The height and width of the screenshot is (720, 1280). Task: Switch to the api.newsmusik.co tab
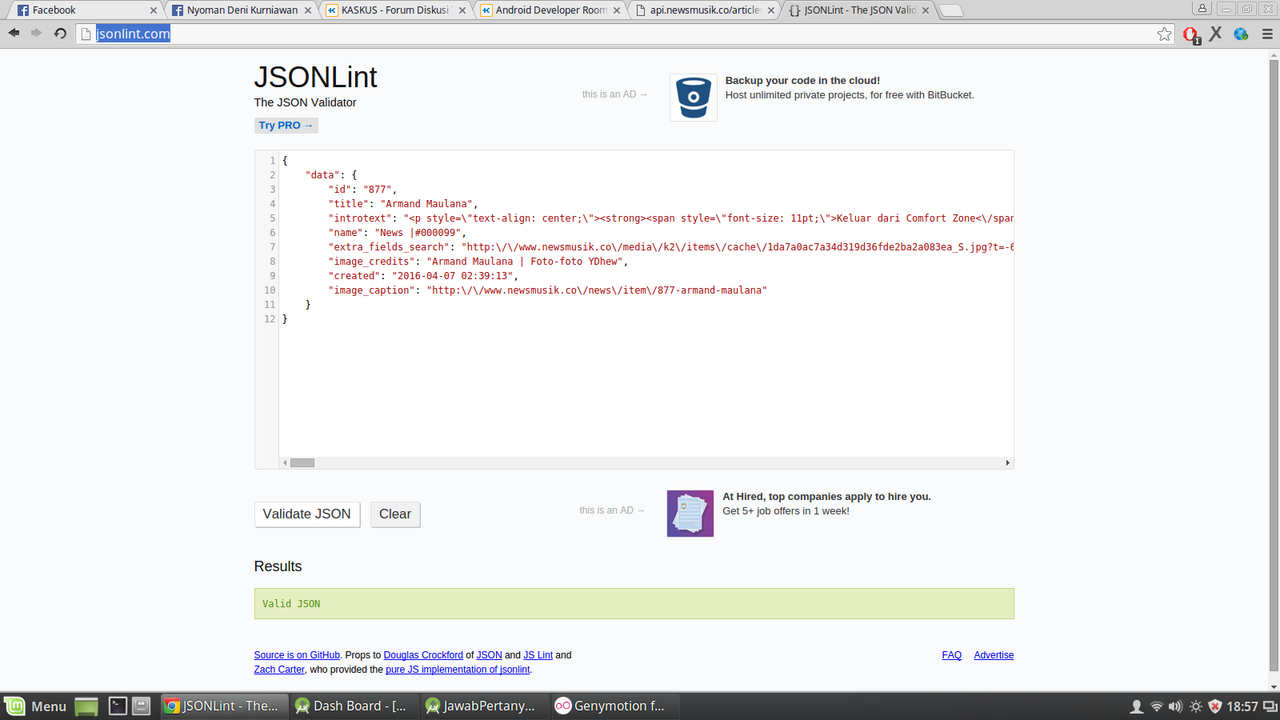[700, 10]
